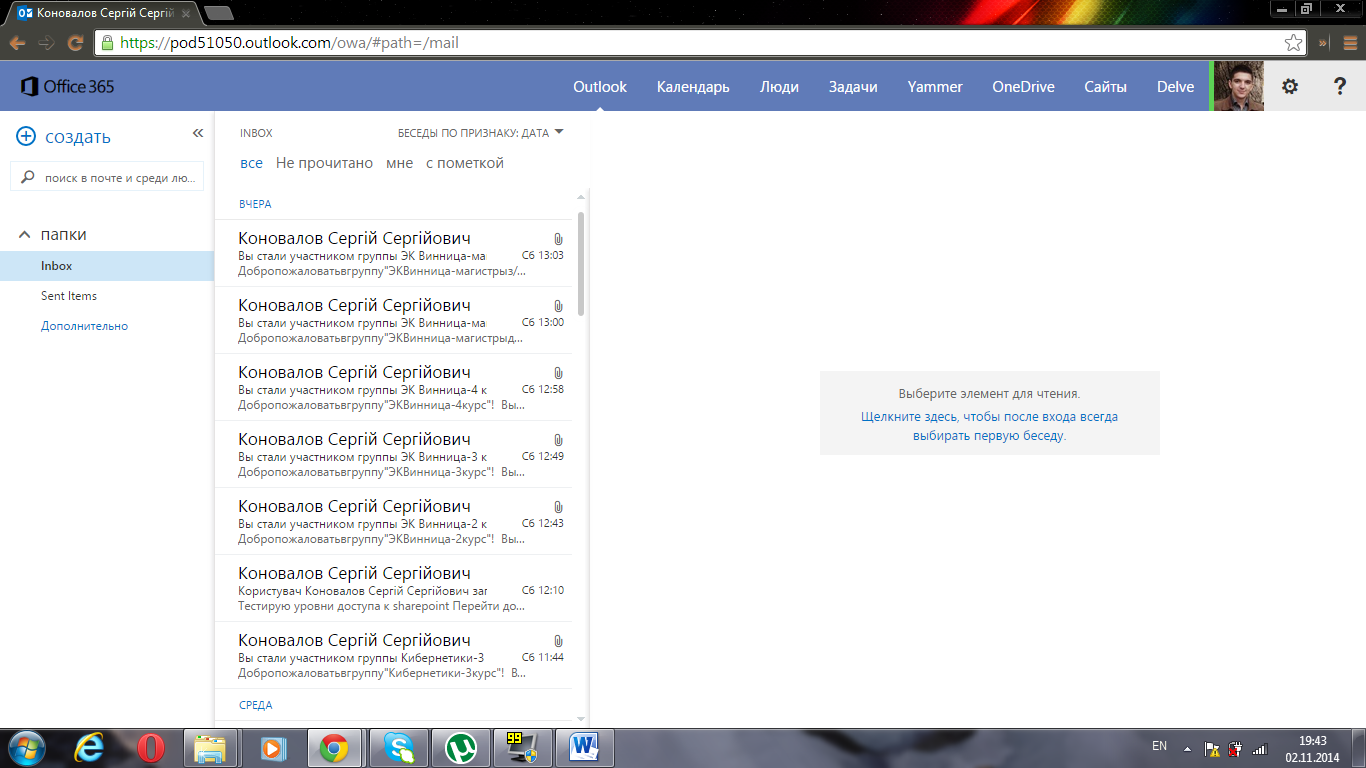Viewport: 1366px width, 768px height.
Task: Click the plus icon to create mail
Action: pyautogui.click(x=26, y=137)
